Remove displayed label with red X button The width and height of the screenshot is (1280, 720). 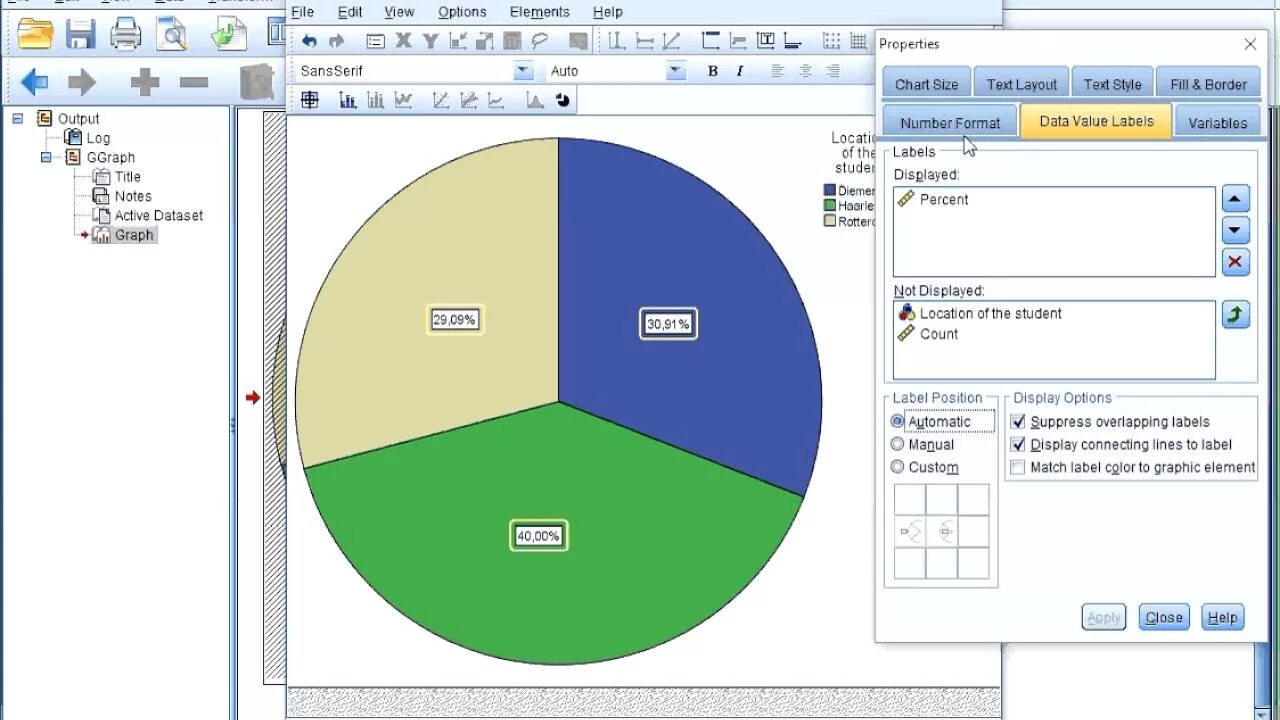(1235, 262)
